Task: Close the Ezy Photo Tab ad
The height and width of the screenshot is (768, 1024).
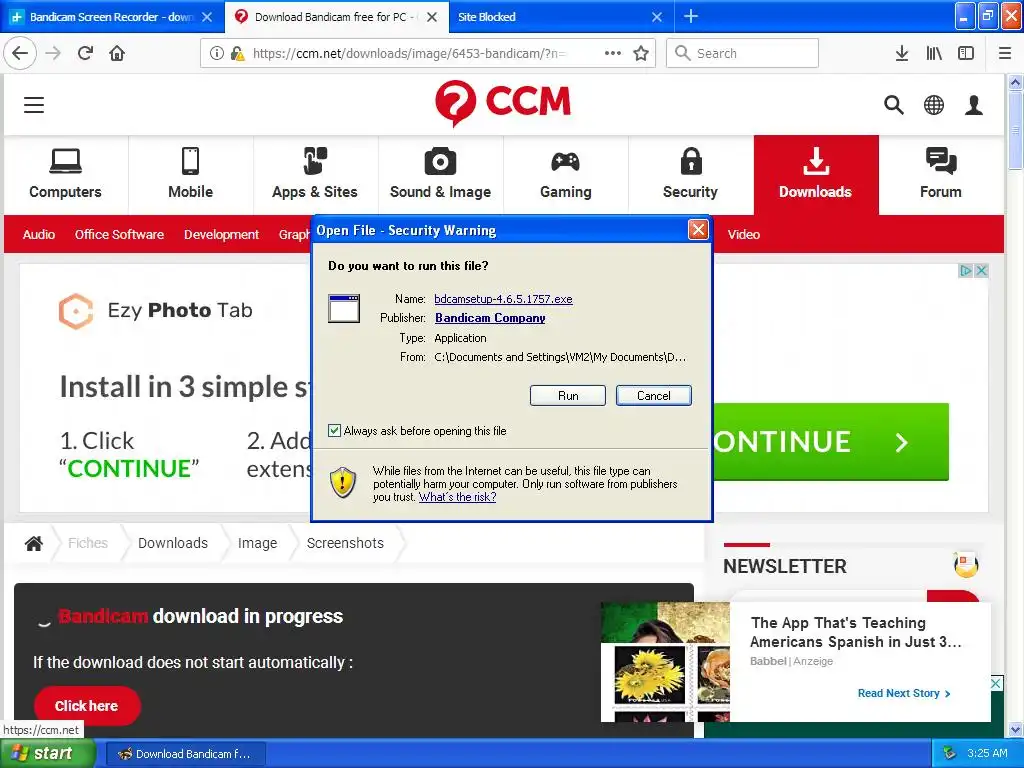Action: [981, 270]
